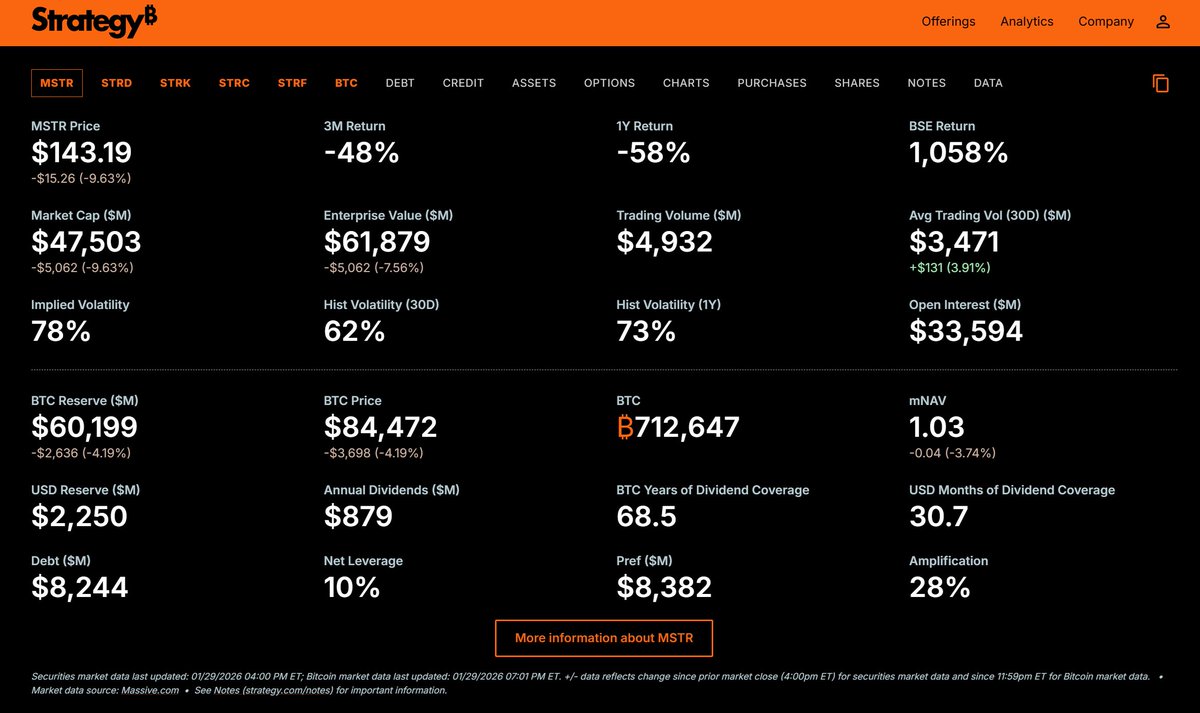
Task: Click USD Reserve value $2,250
Action: [x=79, y=516]
